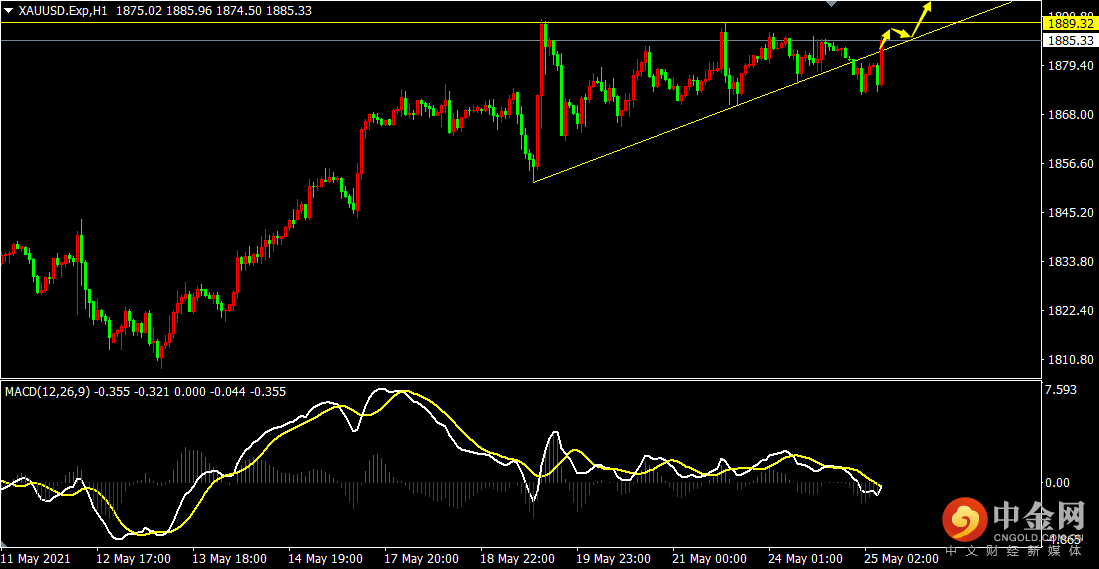1099x569 pixels.
Task: Click the 18 May 22:00 time label
Action: pyautogui.click(x=517, y=558)
